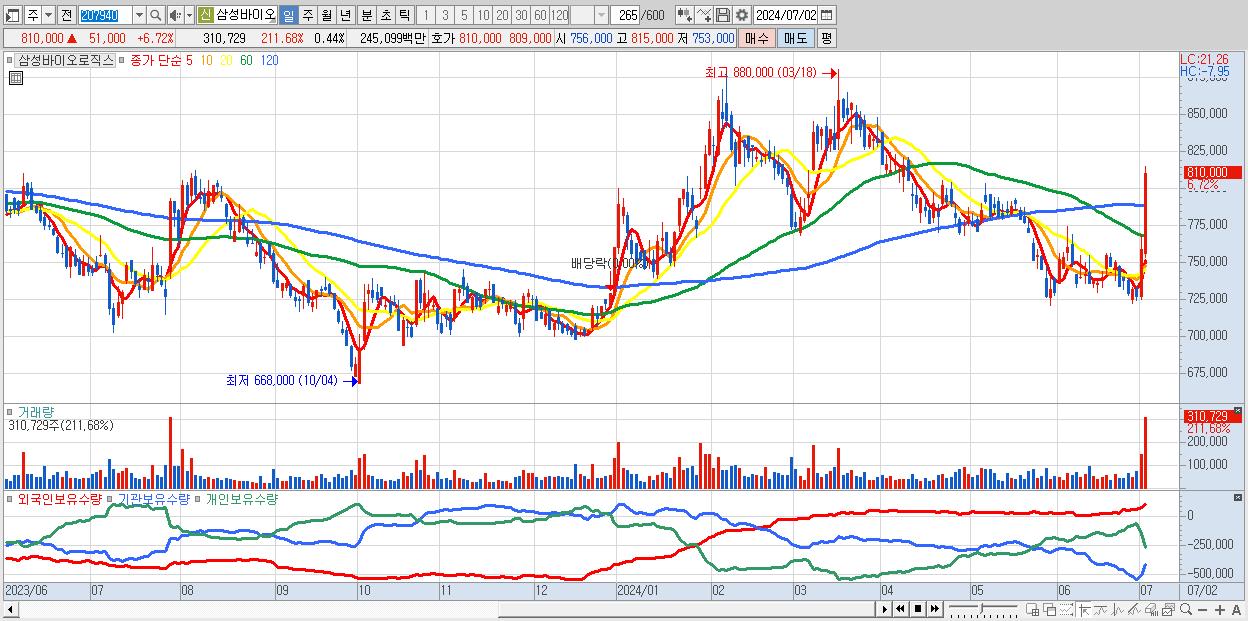1248x621 pixels.
Task: Click the chart settings gear icon
Action: coord(741,15)
